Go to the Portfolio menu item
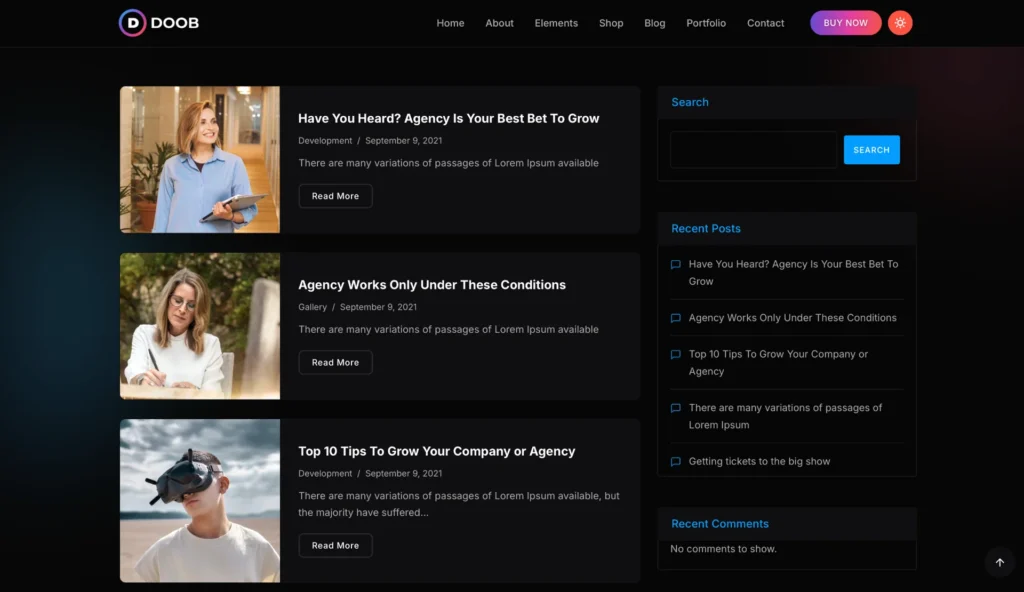1024x592 pixels. click(706, 23)
